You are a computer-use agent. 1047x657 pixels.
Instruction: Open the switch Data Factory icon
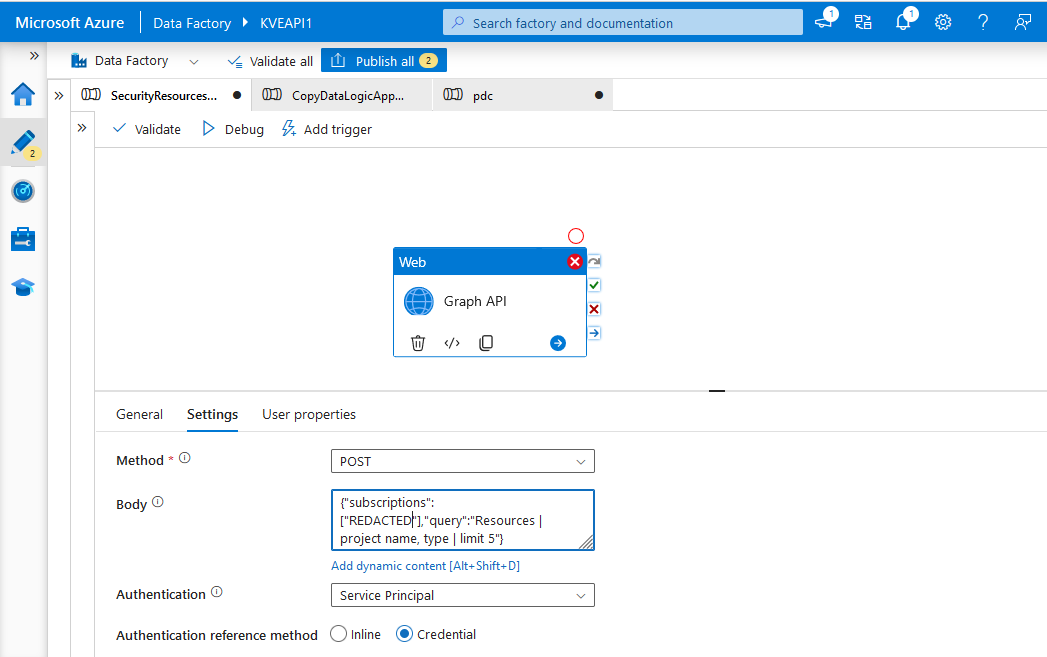click(x=863, y=22)
